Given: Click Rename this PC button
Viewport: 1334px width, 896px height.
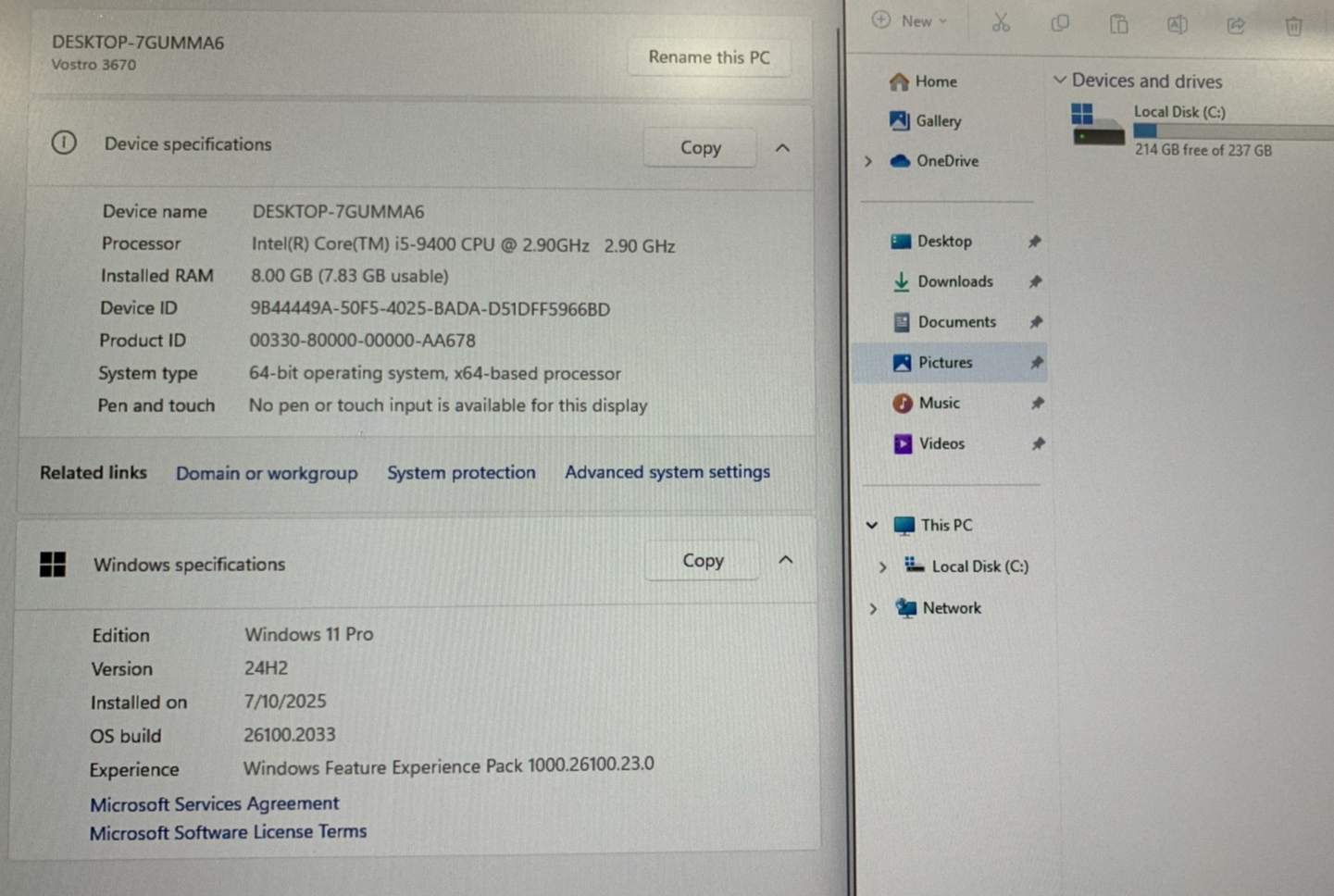Looking at the screenshot, I should [x=709, y=57].
